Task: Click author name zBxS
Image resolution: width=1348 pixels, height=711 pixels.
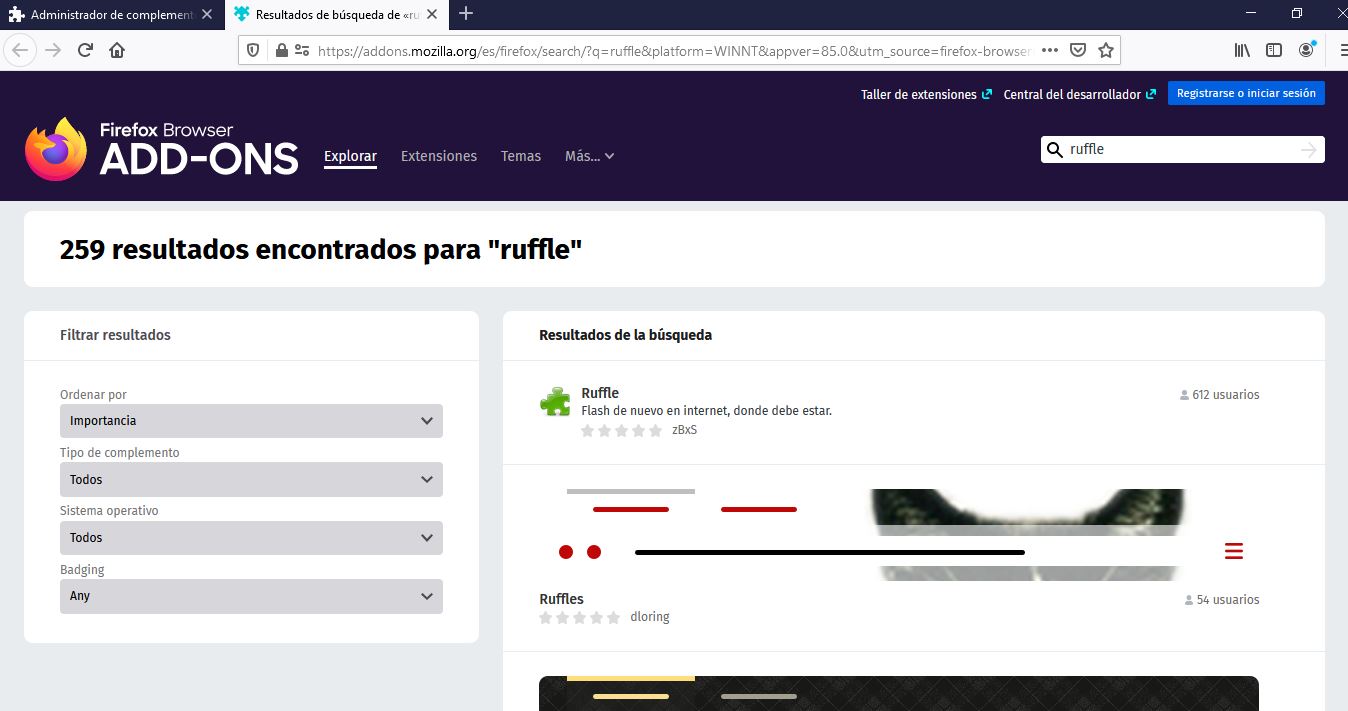Action: (685, 430)
